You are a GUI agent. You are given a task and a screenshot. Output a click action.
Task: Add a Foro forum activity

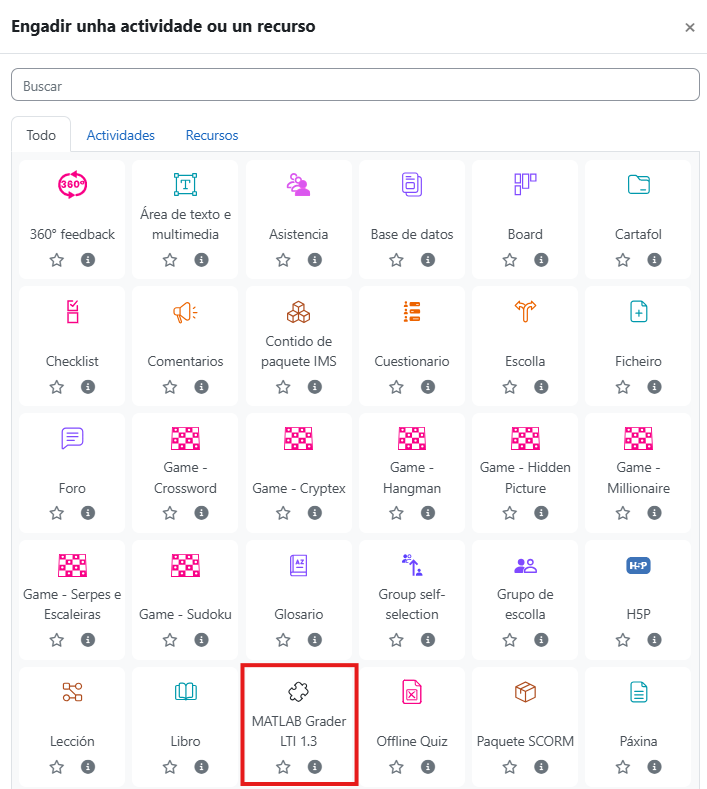[72, 439]
